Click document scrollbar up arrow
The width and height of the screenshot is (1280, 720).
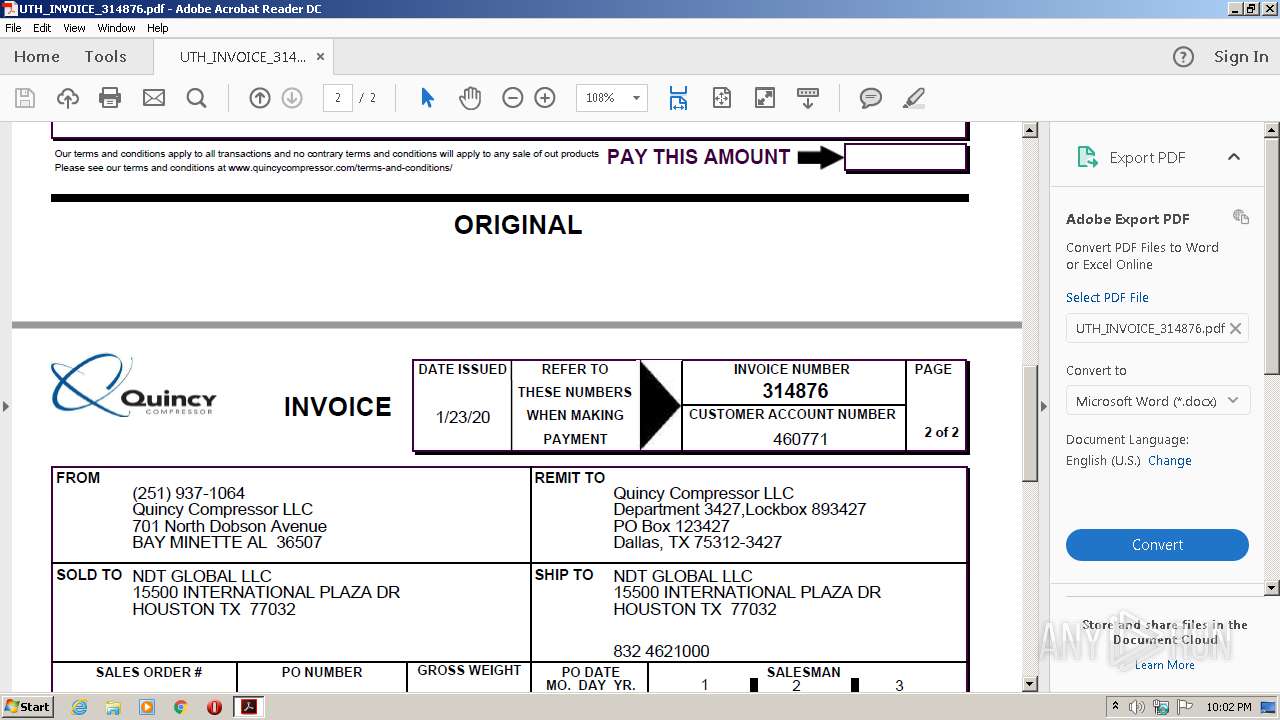click(1030, 131)
